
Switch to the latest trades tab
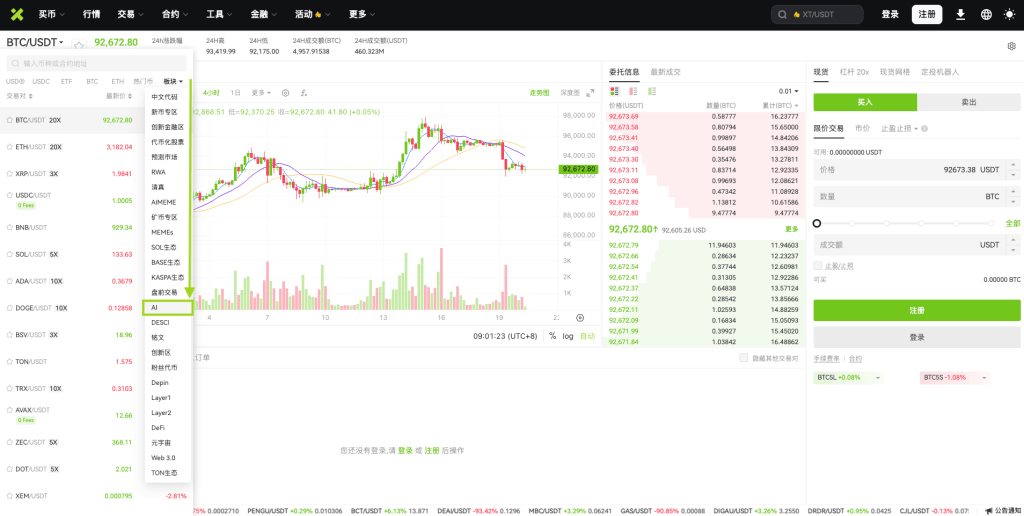pos(665,72)
